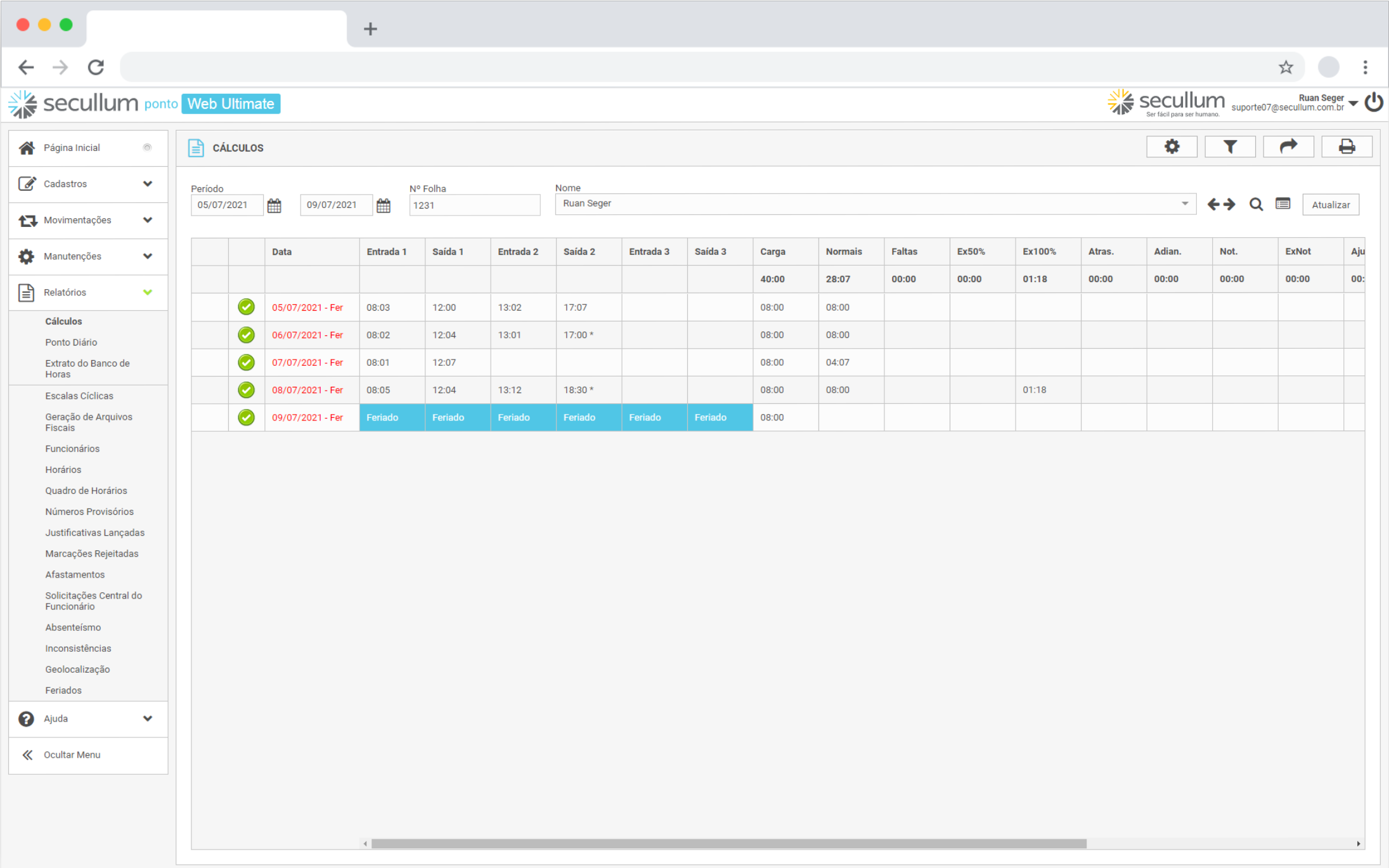Go to previous employee with left arrow

pyautogui.click(x=1213, y=205)
